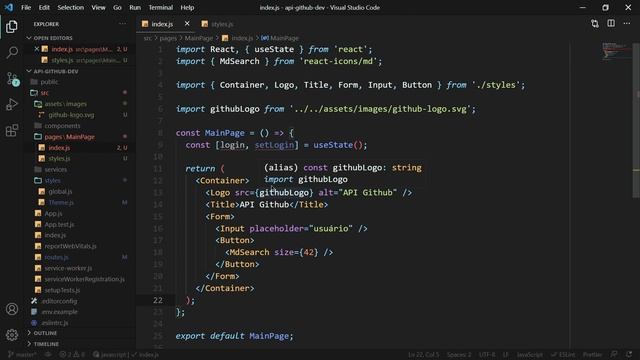
Task: Split the editor to the right
Action: [x=611, y=24]
